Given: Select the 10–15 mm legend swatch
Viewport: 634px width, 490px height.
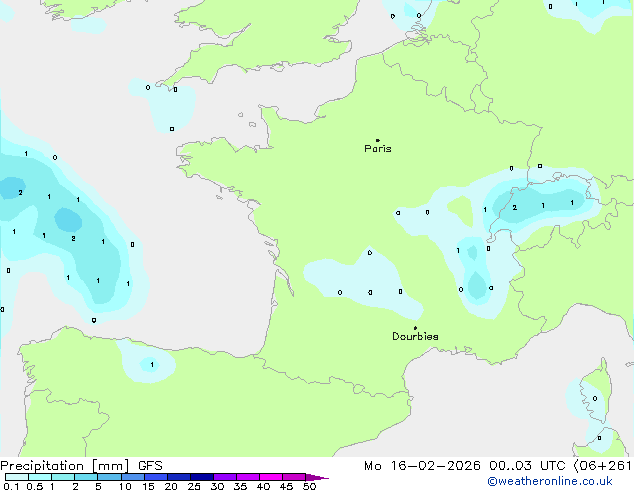Looking at the screenshot, I should click(x=132, y=477).
